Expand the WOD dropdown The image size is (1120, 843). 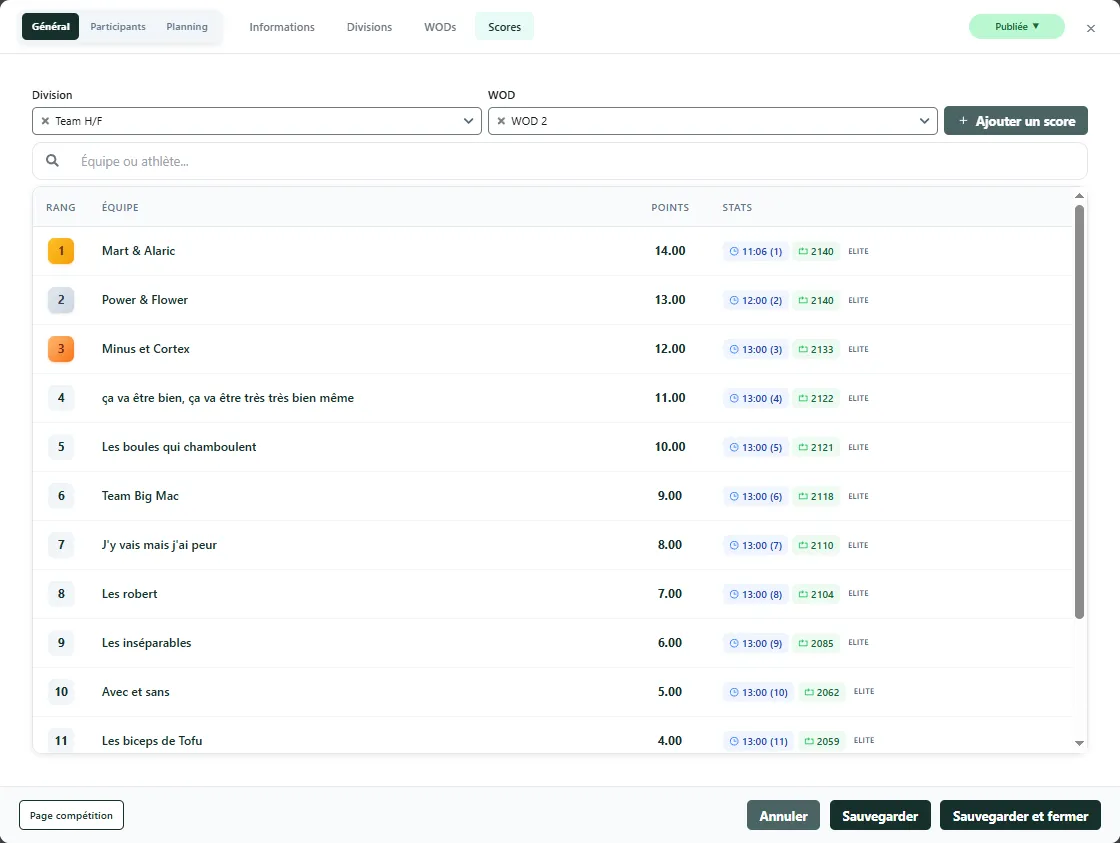(x=924, y=121)
